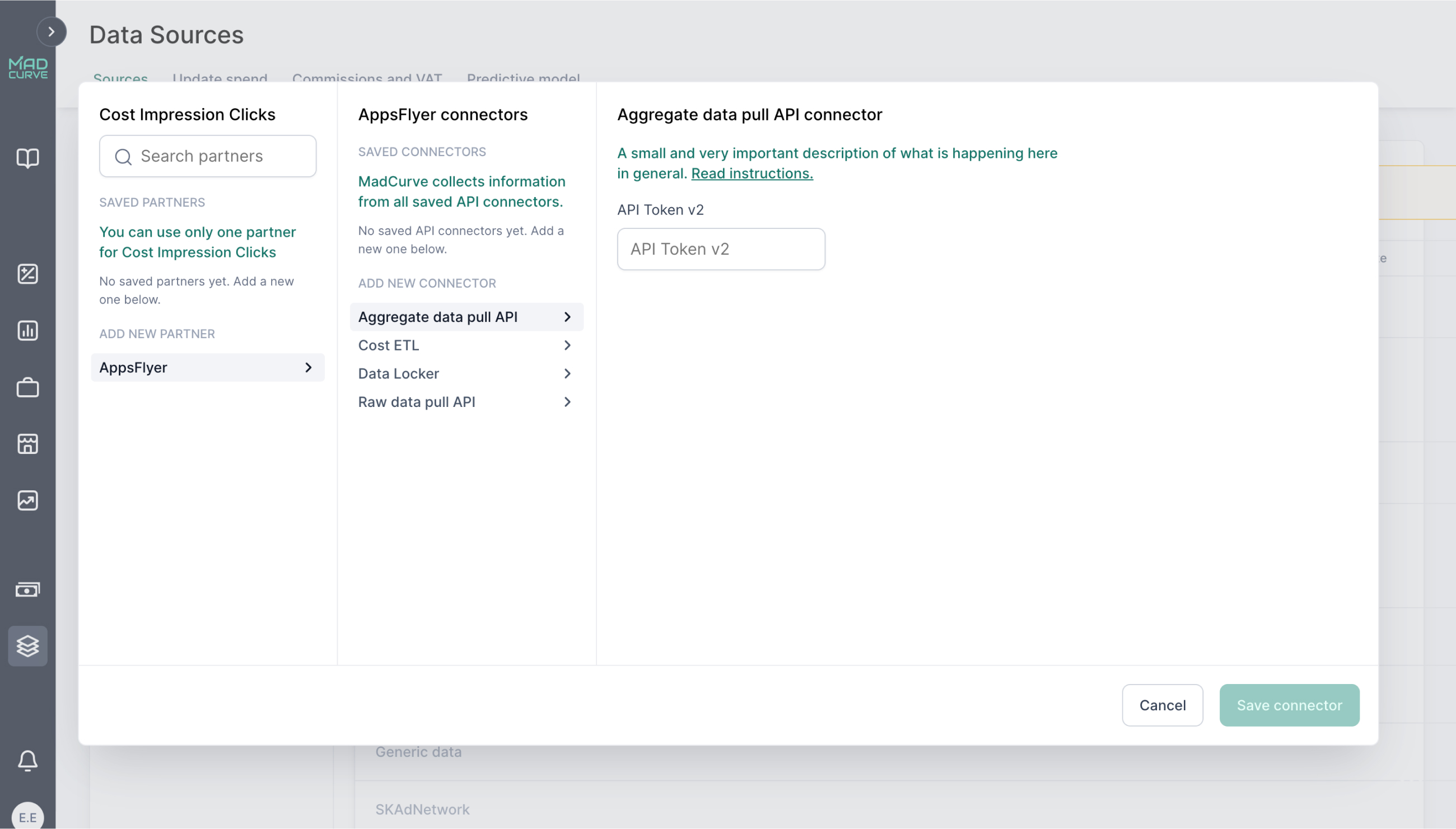The width and height of the screenshot is (1456, 829).
Task: Click the Cancel button
Action: (x=1162, y=705)
